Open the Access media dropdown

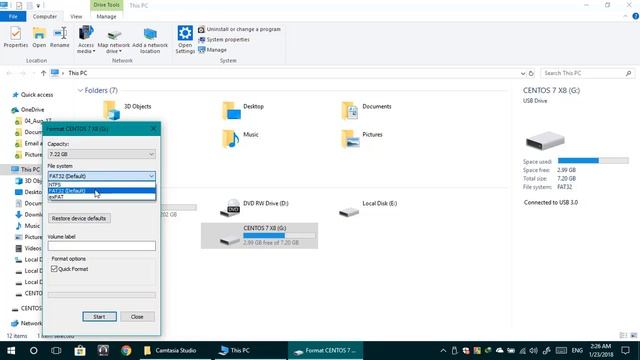click(86, 40)
